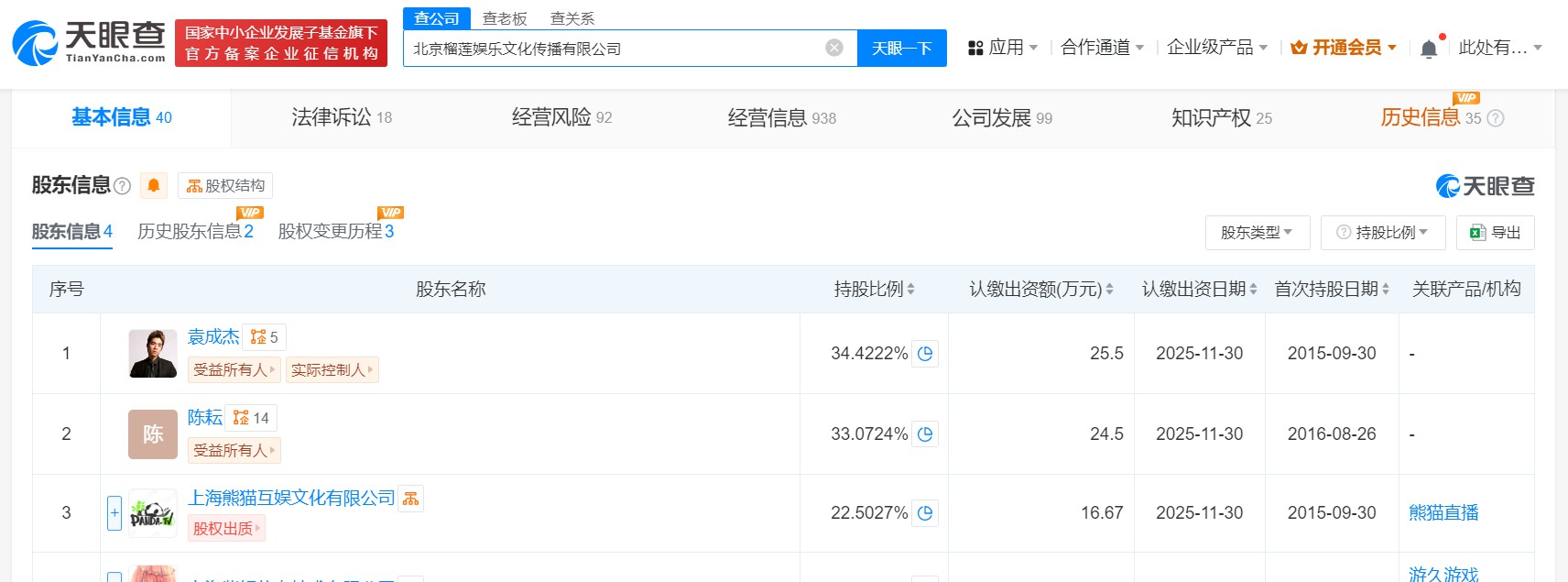Click the 天眼一下 search button

click(902, 49)
